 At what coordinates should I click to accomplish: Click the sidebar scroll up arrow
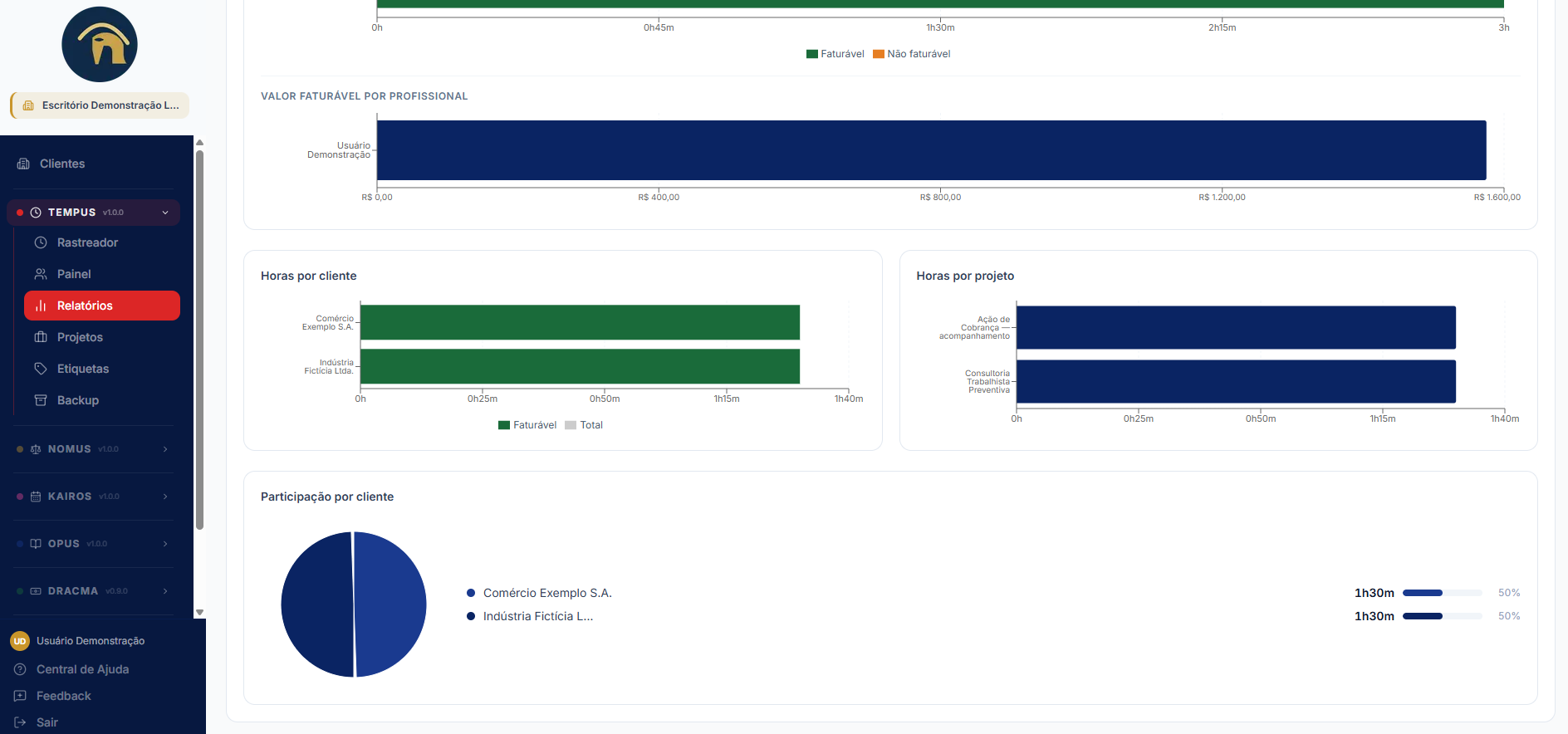click(199, 143)
